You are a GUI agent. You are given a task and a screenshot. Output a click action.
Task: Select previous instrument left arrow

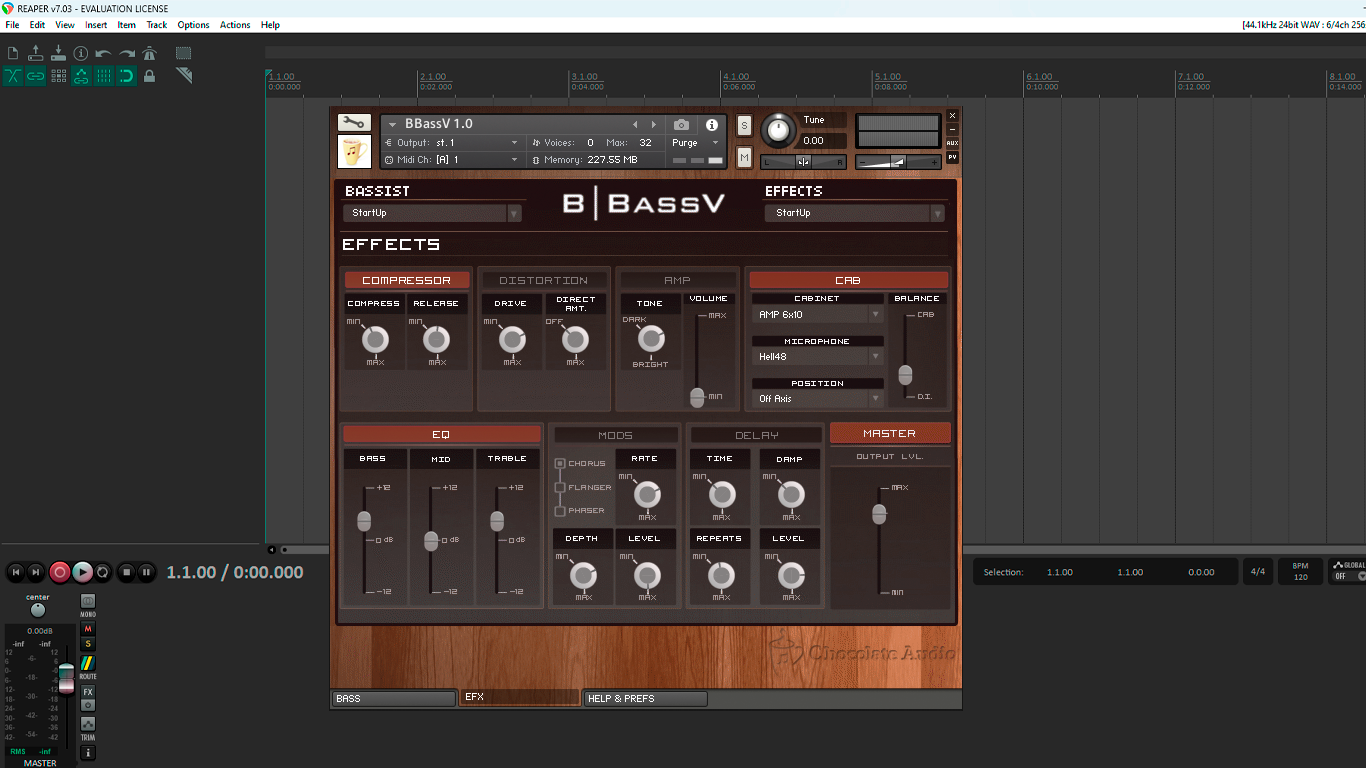click(x=634, y=124)
